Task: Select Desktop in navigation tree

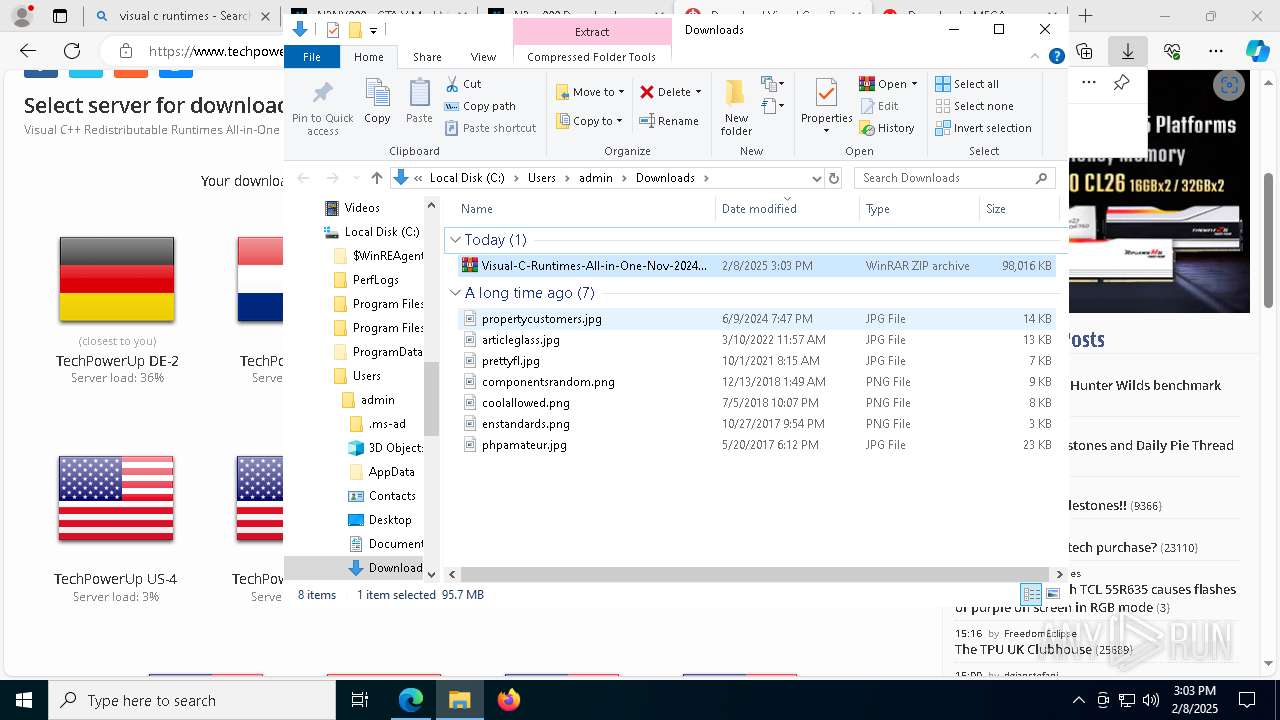Action: point(389,520)
